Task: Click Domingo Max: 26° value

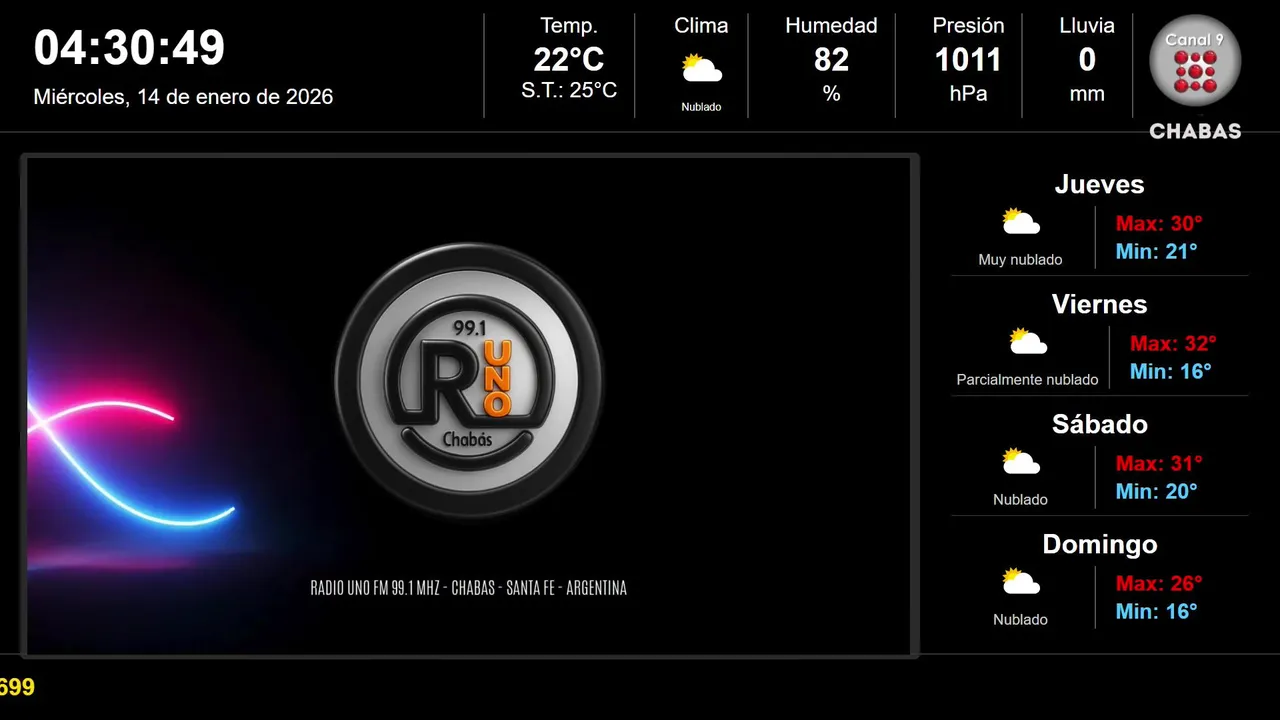Action: [1159, 583]
